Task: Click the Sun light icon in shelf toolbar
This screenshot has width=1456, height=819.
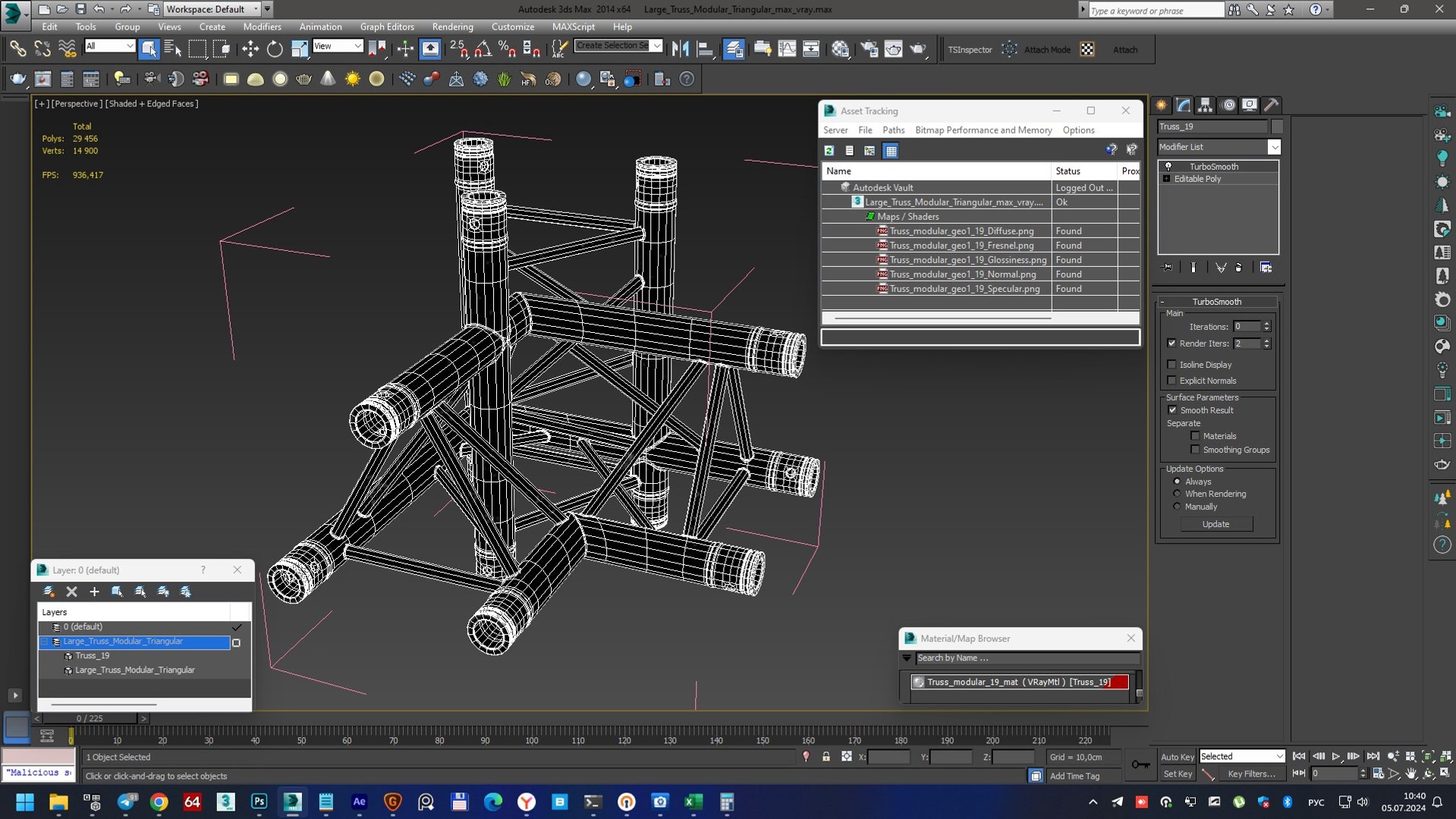Action: pos(353,79)
